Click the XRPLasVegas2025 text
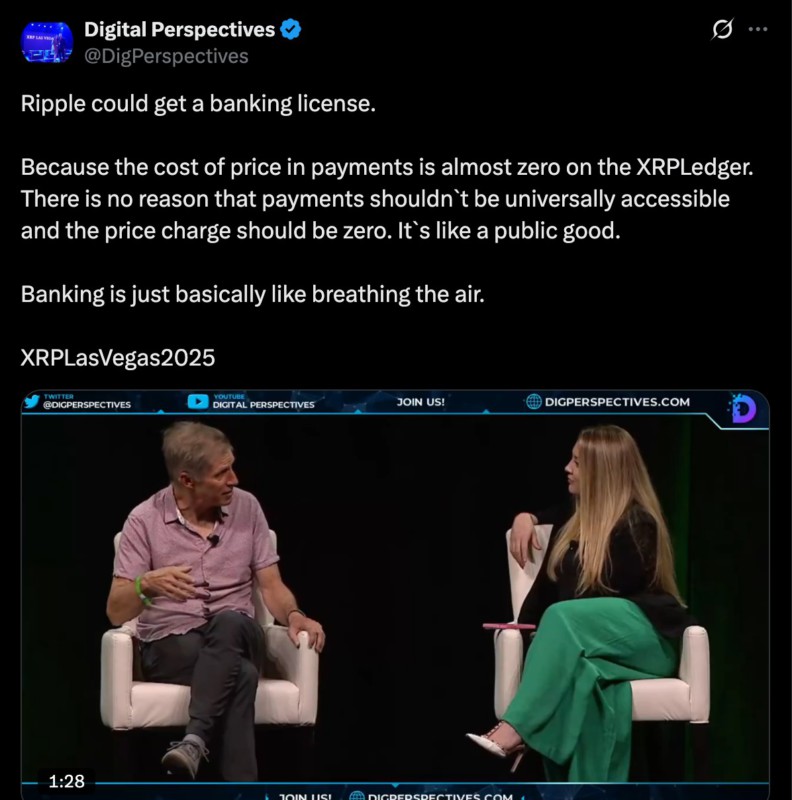The image size is (792, 800). 118,358
